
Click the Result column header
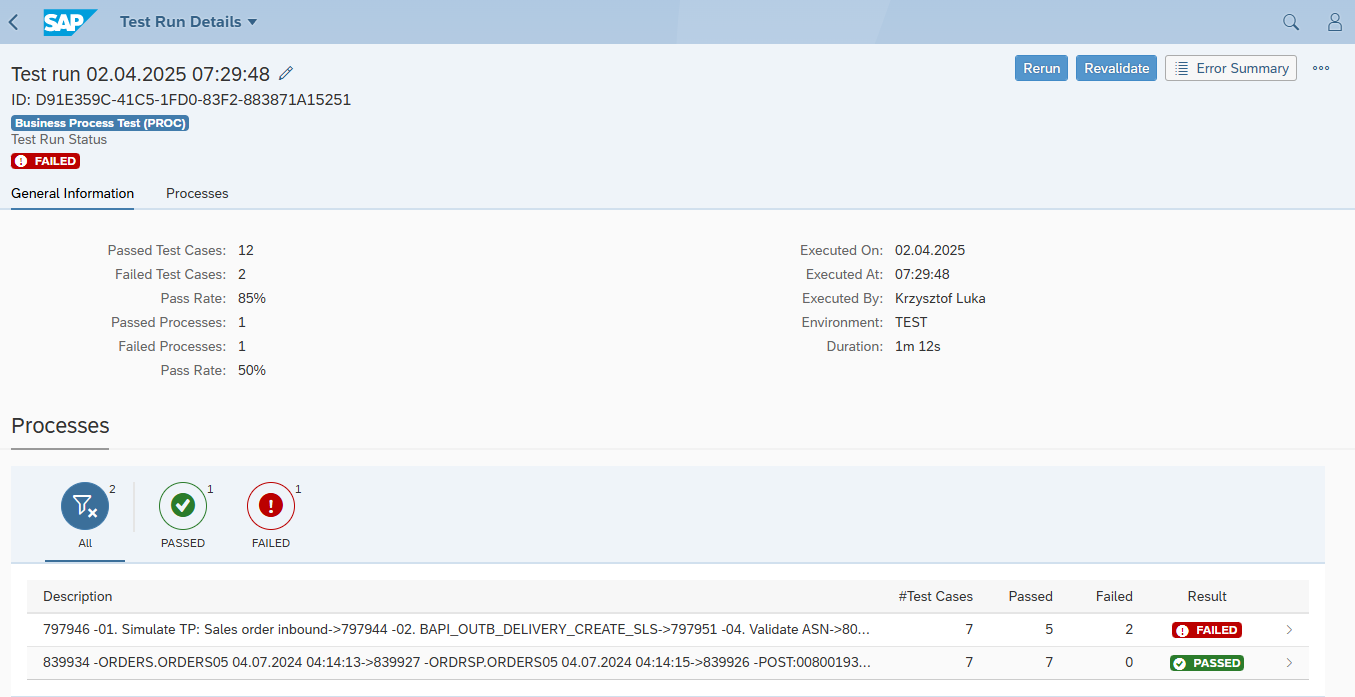1206,596
